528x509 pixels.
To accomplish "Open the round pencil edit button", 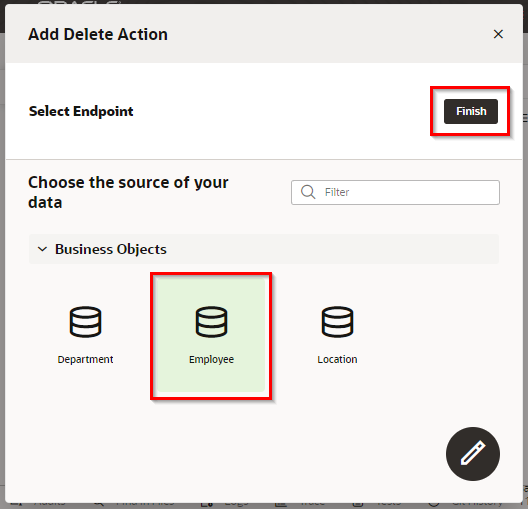I will pyautogui.click(x=472, y=454).
